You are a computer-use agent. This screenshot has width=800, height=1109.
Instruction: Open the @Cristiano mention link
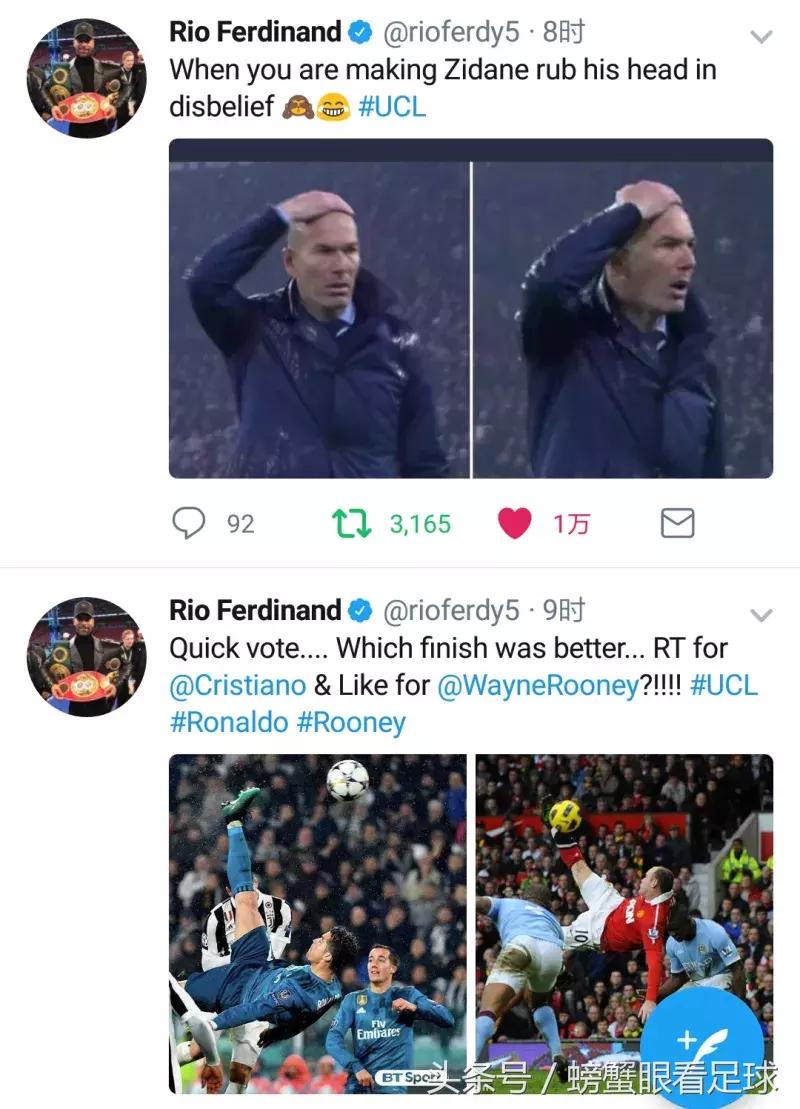[237, 685]
